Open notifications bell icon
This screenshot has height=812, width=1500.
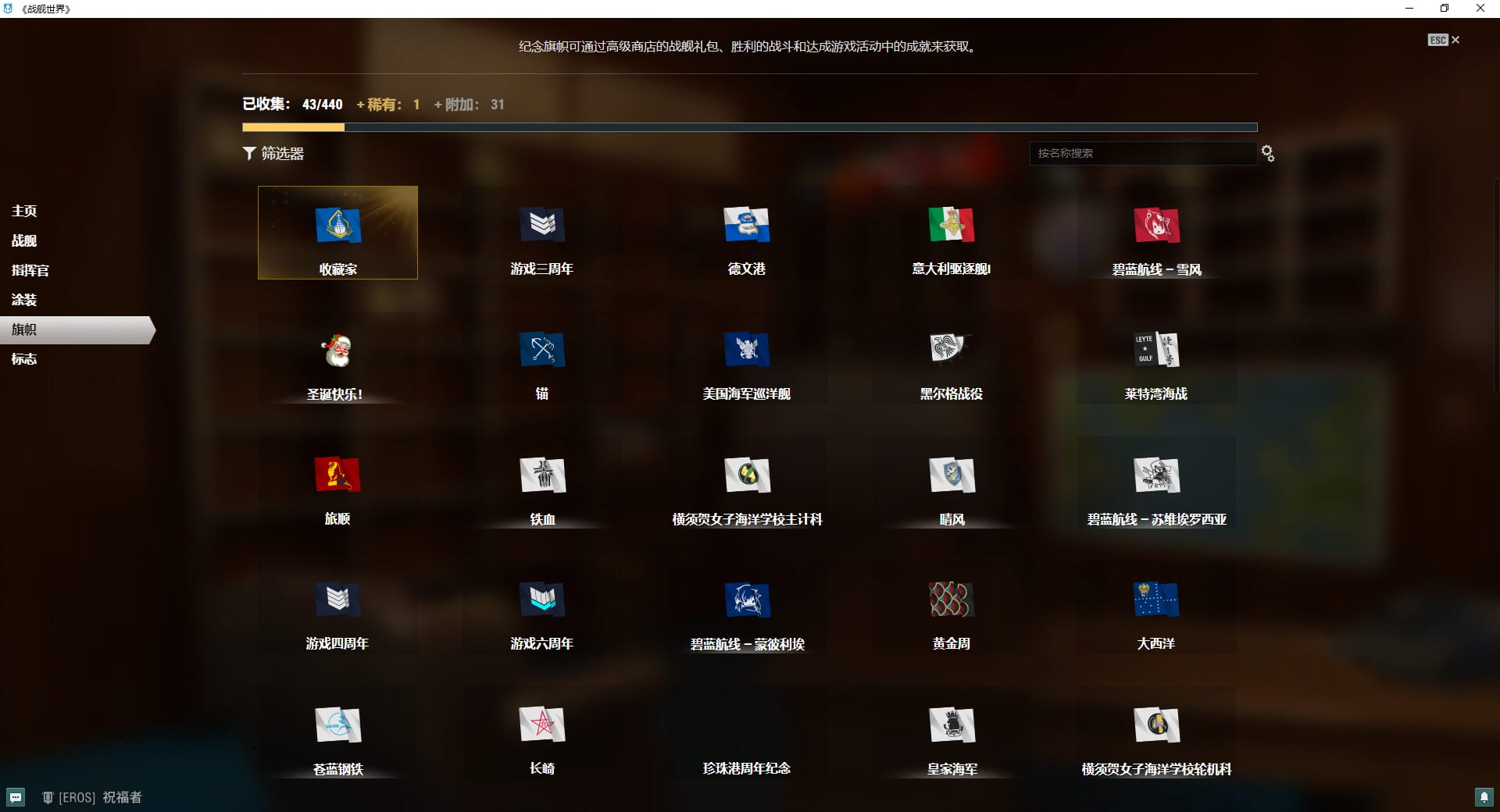click(x=1484, y=797)
